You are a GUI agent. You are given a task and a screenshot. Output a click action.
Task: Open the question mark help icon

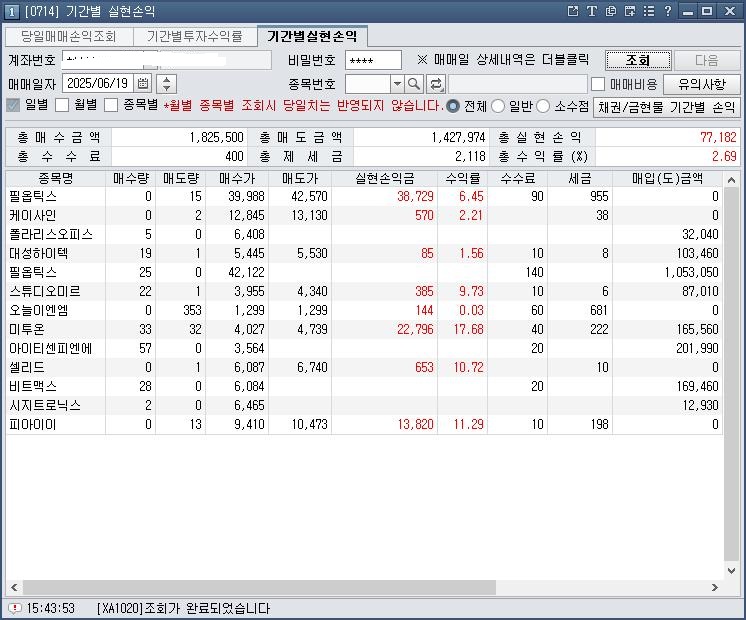668,11
